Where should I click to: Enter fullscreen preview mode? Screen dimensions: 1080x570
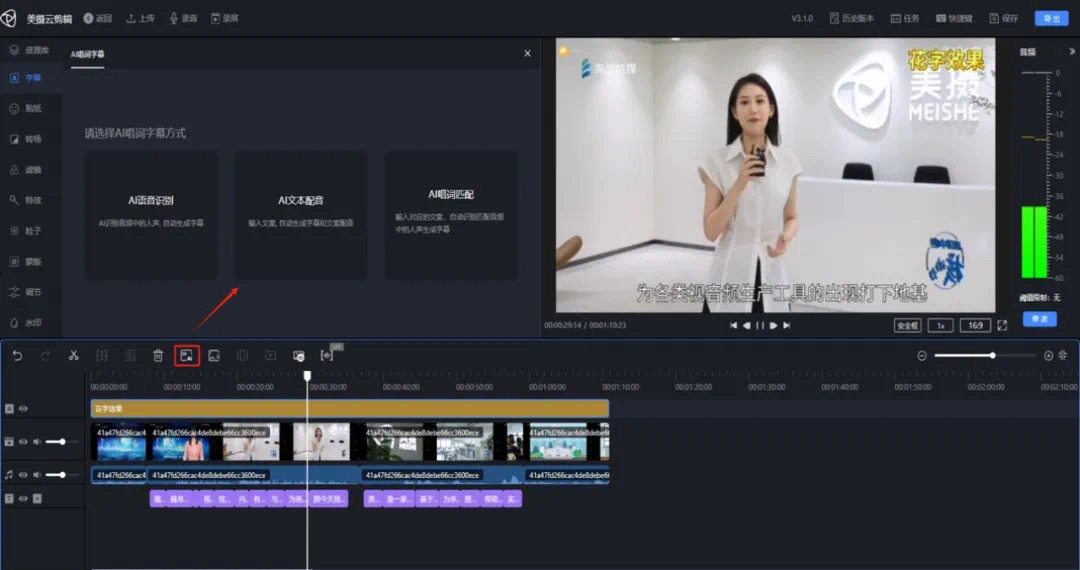(x=1002, y=326)
